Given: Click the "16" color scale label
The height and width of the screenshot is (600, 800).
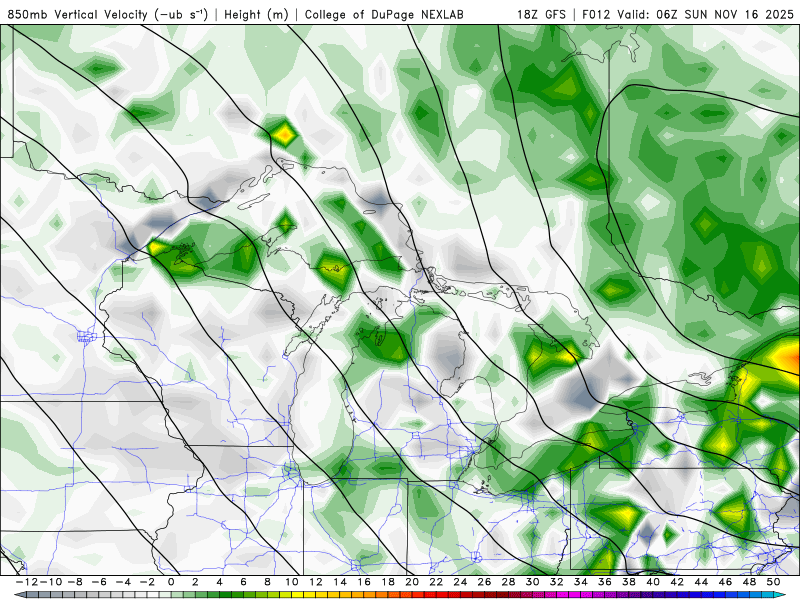Looking at the screenshot, I should coord(364,582).
